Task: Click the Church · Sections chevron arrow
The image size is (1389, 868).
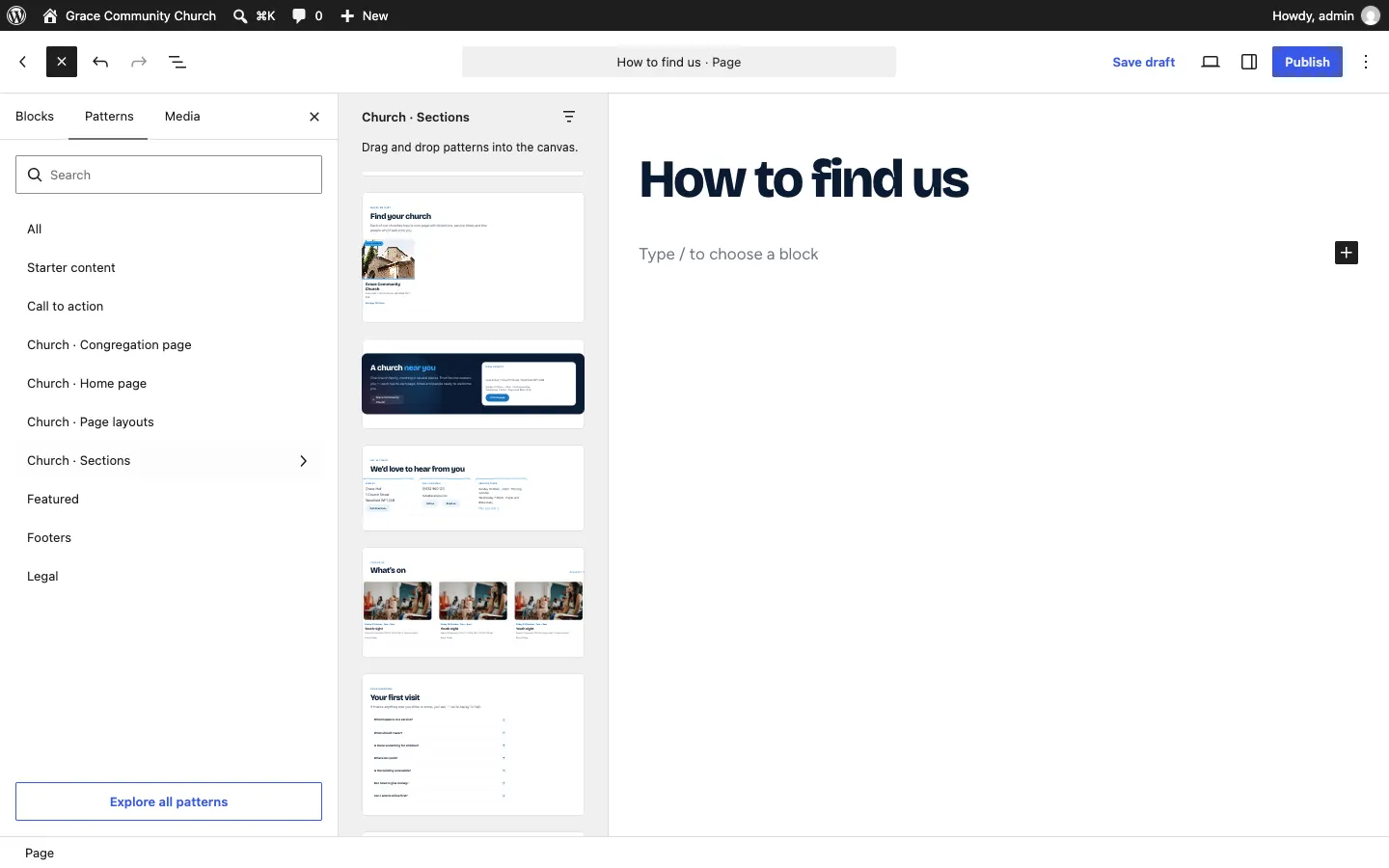Action: click(x=304, y=461)
